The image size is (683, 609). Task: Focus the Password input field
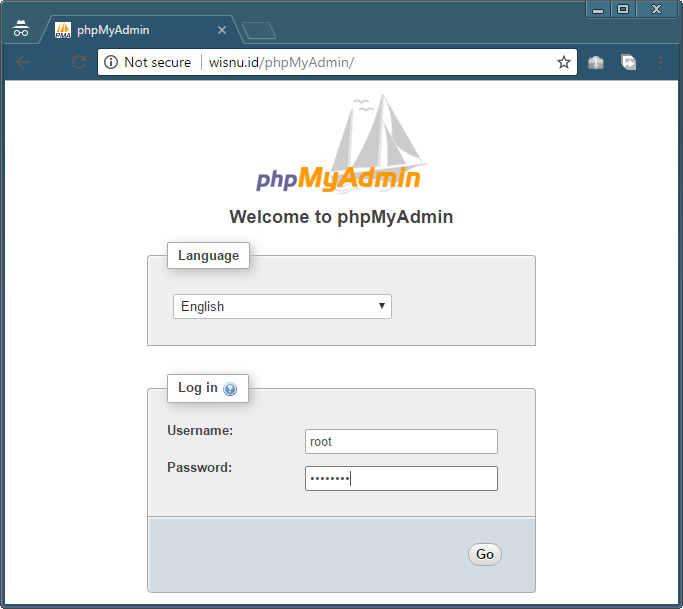(x=401, y=478)
